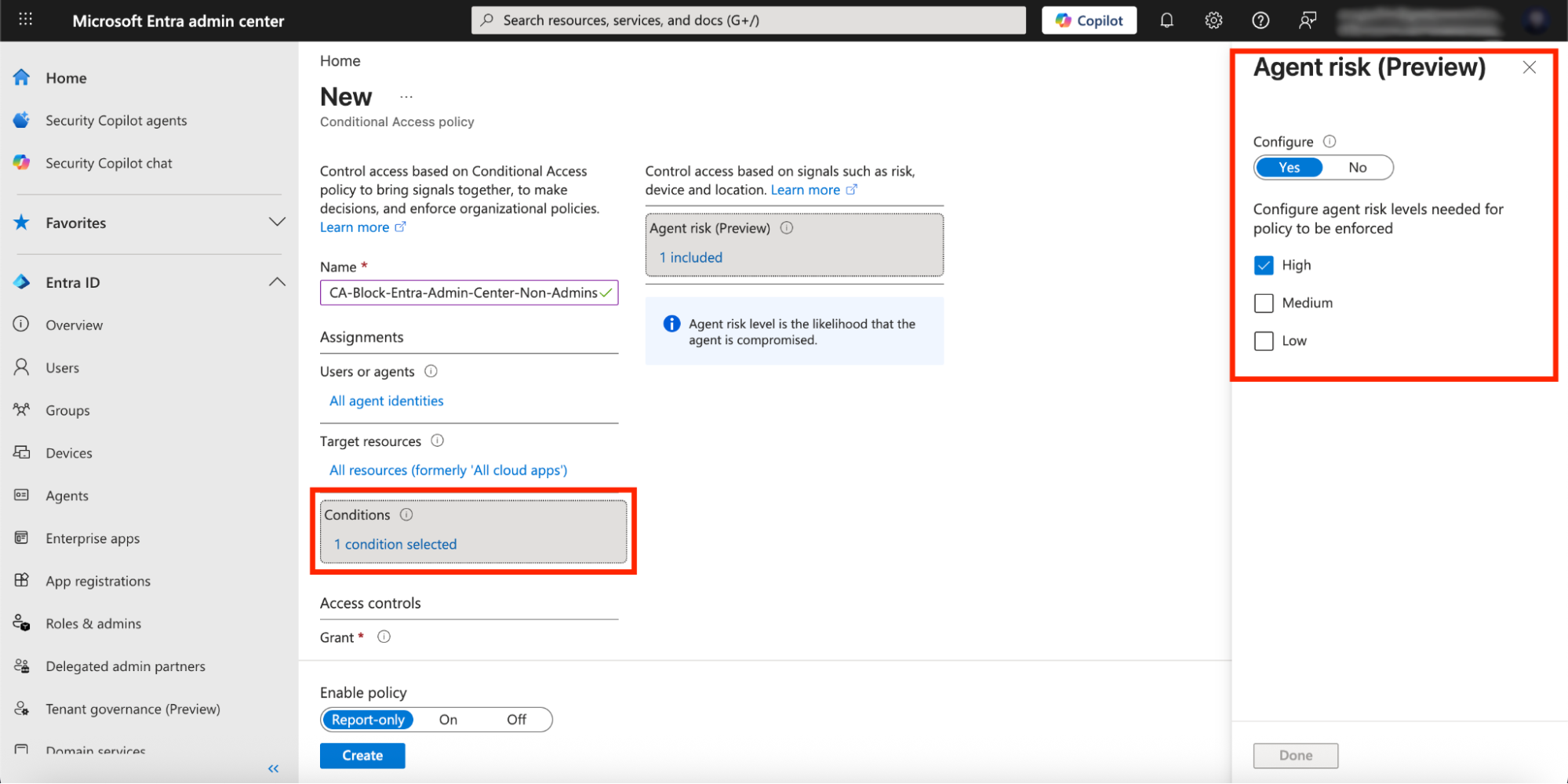This screenshot has width=1568, height=784.
Task: Click the search resources box
Action: click(x=748, y=20)
